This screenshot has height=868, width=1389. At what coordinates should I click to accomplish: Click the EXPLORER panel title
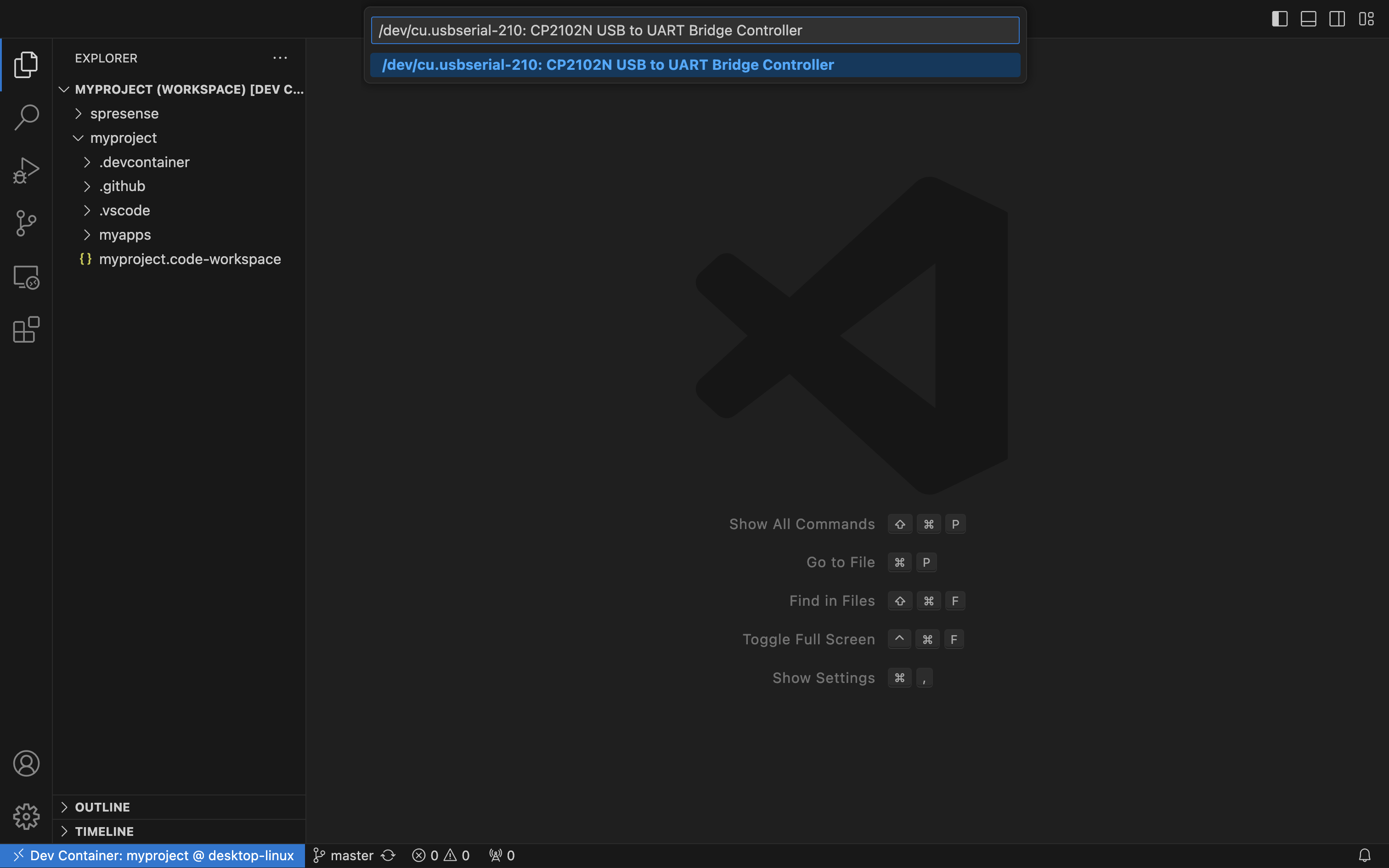[106, 58]
